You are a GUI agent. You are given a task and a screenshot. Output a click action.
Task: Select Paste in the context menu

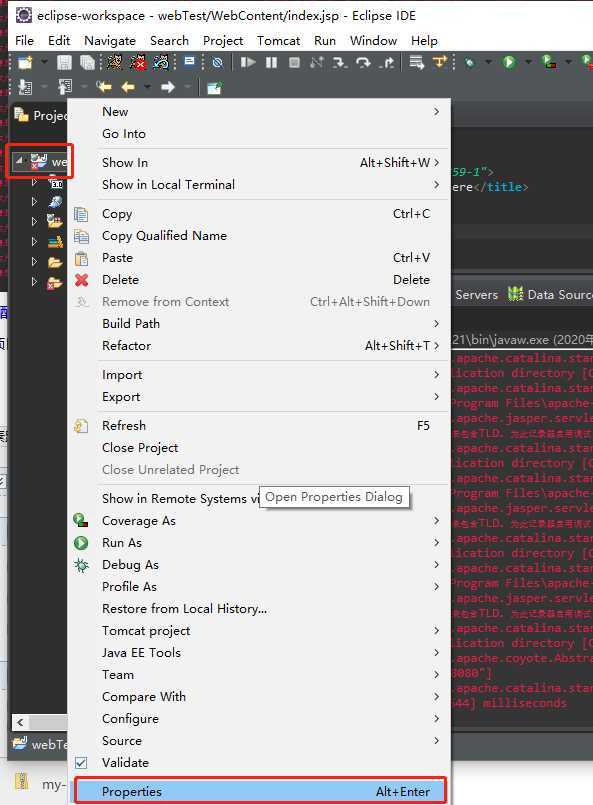tap(260, 258)
